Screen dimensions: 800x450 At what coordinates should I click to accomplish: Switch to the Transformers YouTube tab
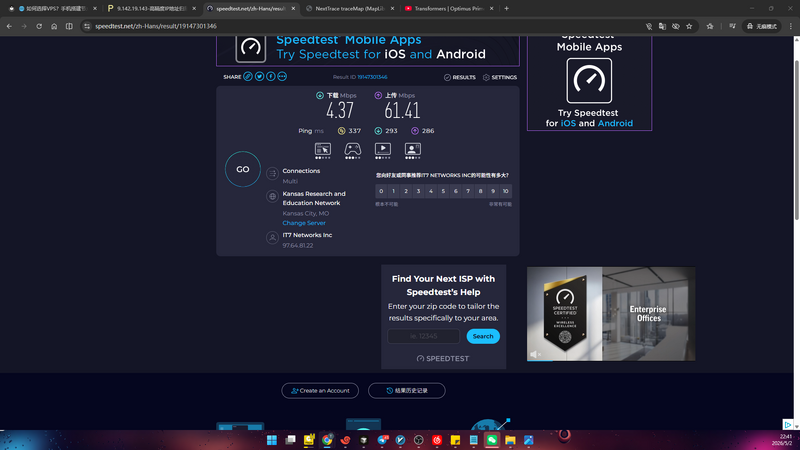tap(449, 9)
